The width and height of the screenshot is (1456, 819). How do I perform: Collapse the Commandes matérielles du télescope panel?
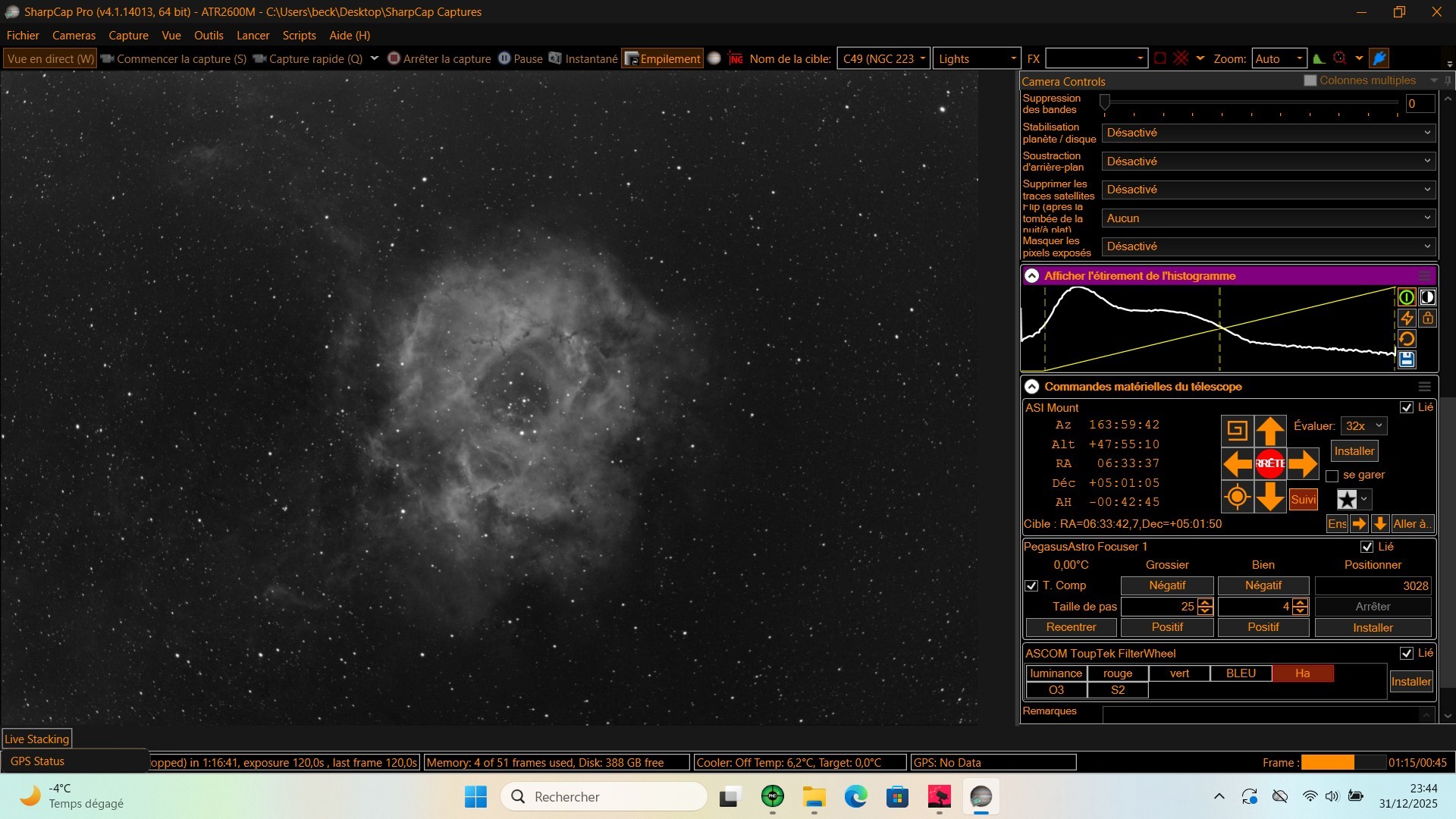[x=1031, y=387]
